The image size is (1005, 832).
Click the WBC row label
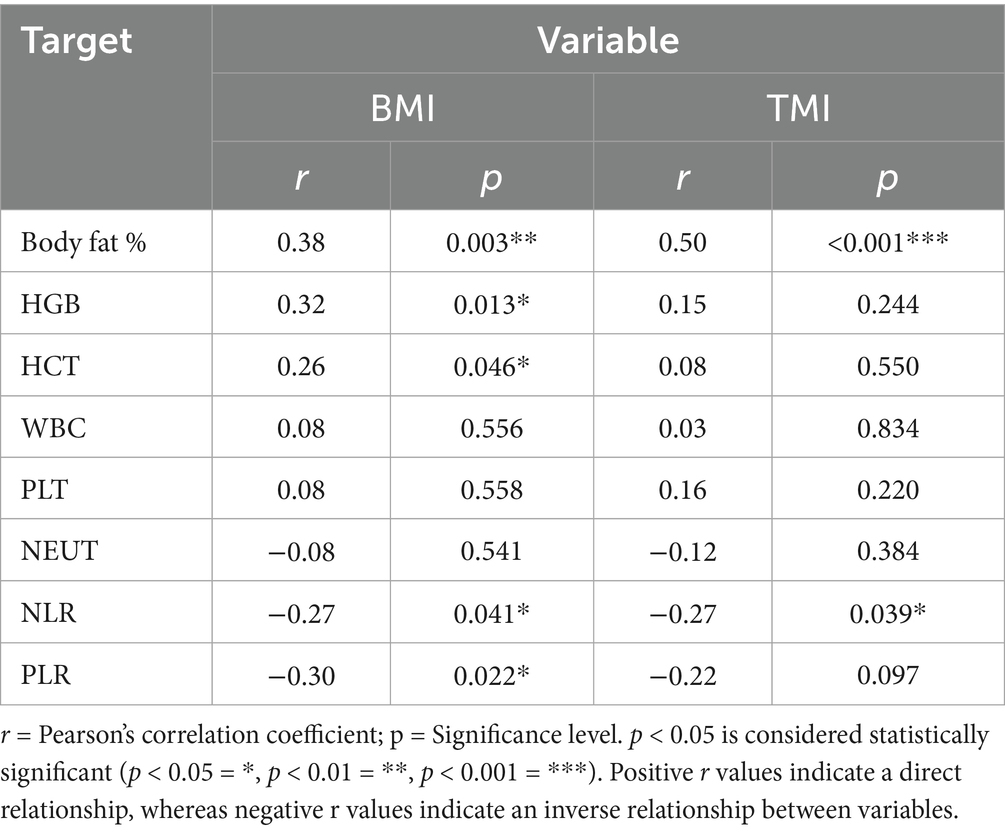[x=43, y=428]
